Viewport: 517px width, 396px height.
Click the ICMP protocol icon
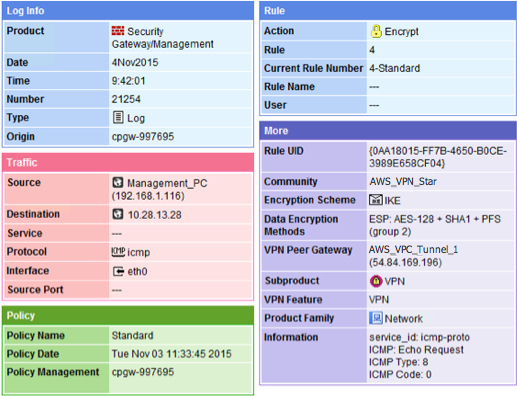click(x=118, y=252)
